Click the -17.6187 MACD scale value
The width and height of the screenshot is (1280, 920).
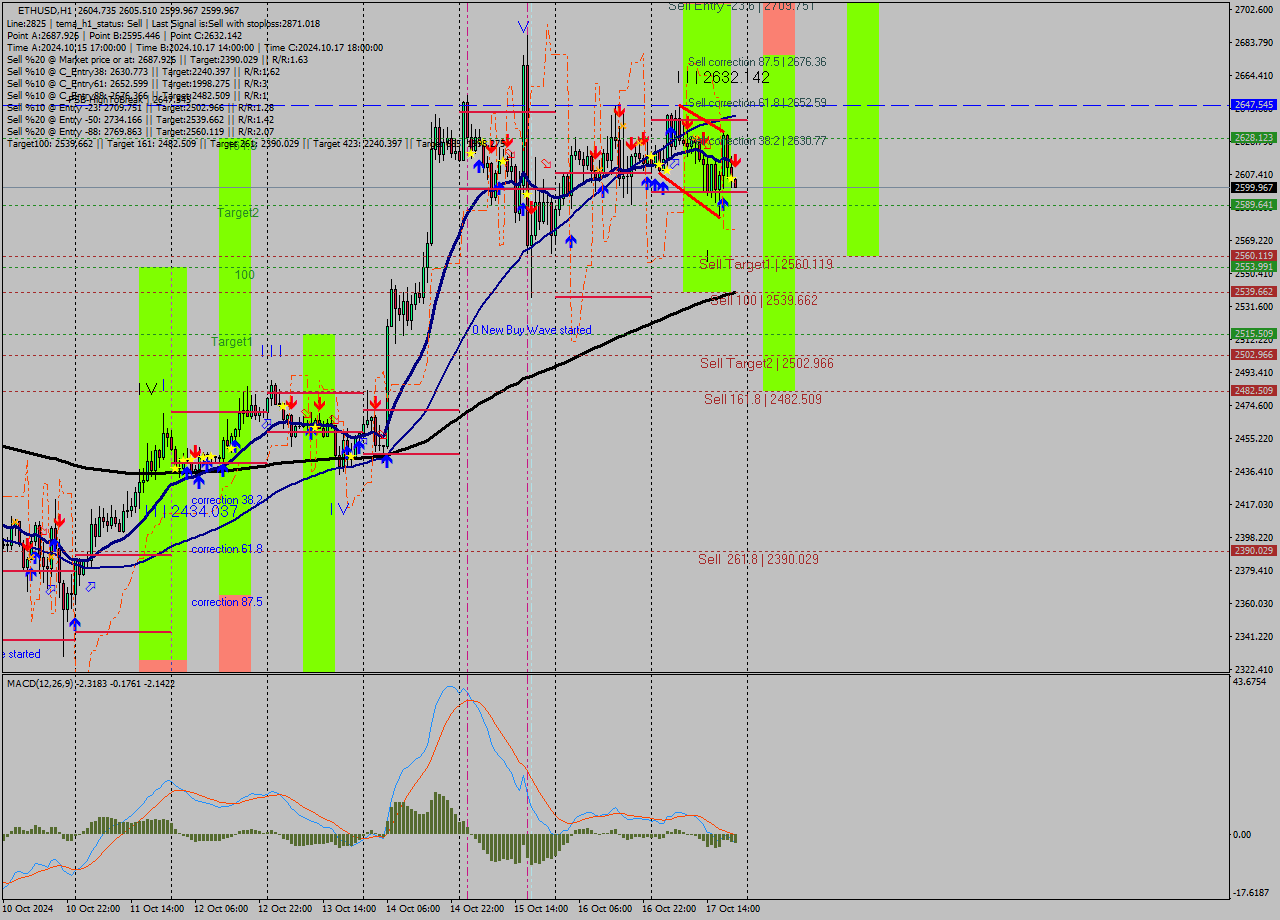click(x=1251, y=893)
